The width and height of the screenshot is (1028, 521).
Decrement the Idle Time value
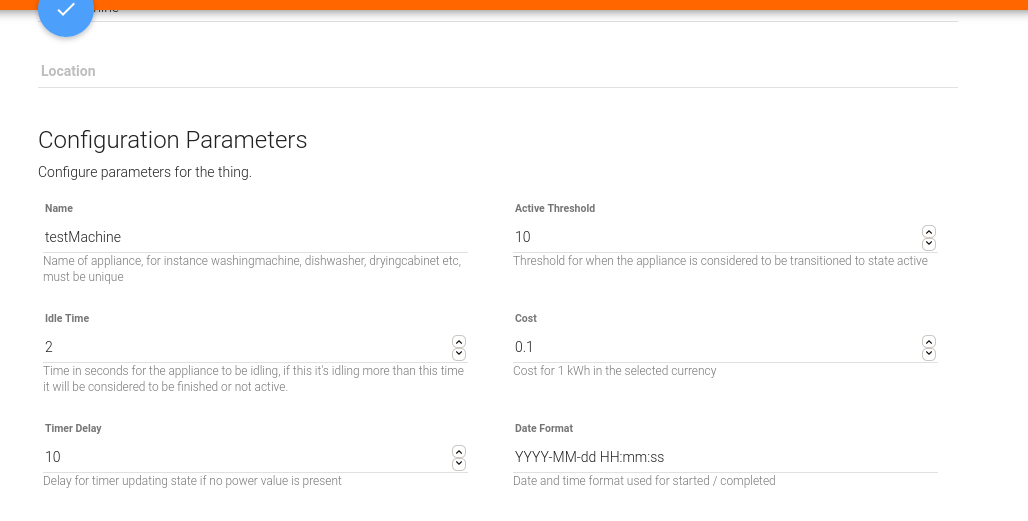pyautogui.click(x=458, y=354)
